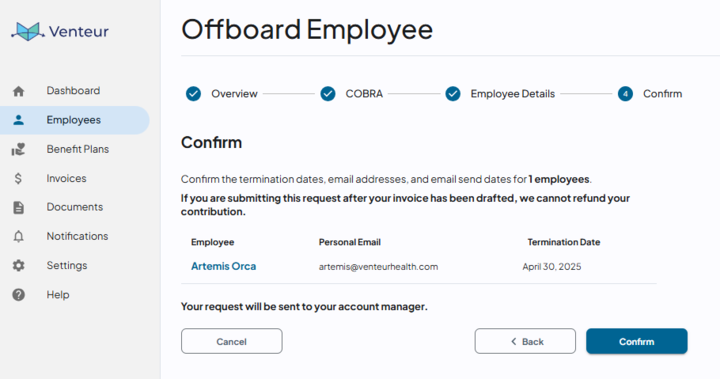720x379 pixels.
Task: Click the Notifications bell icon
Action: coord(18,237)
